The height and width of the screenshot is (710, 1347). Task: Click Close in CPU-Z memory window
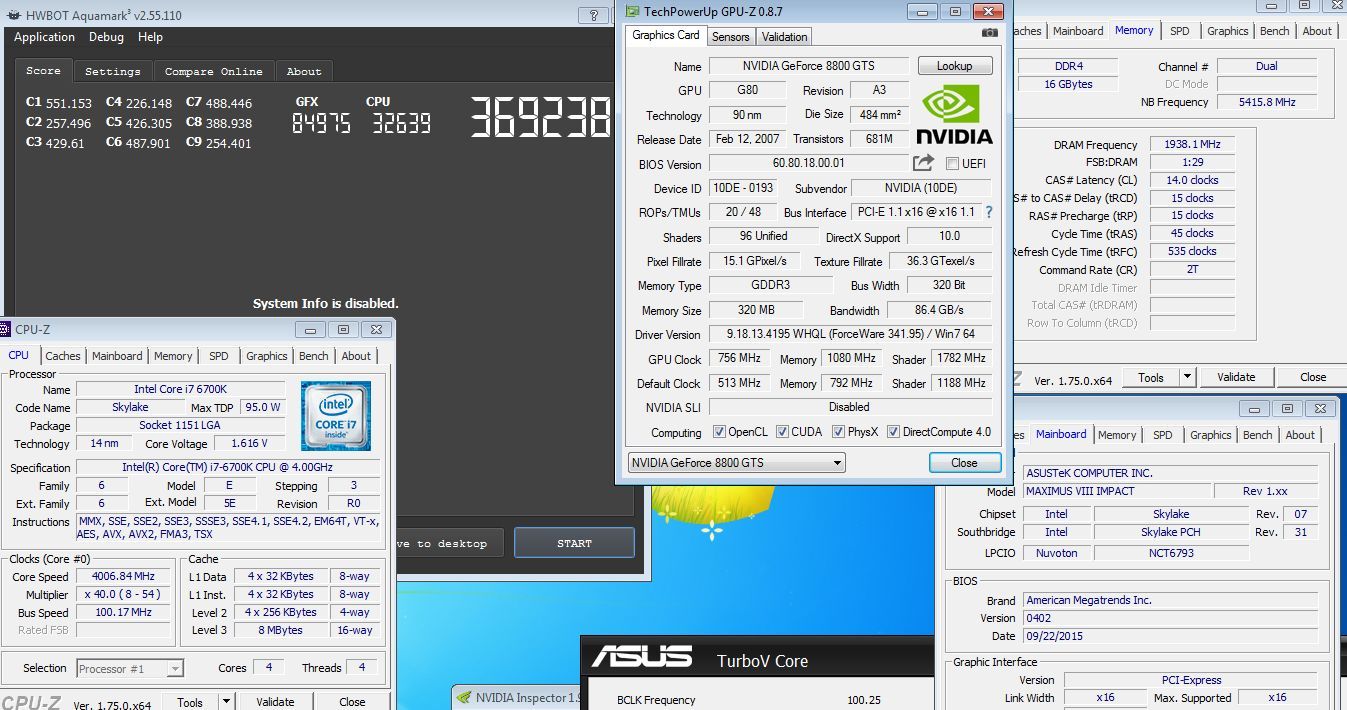(1313, 377)
